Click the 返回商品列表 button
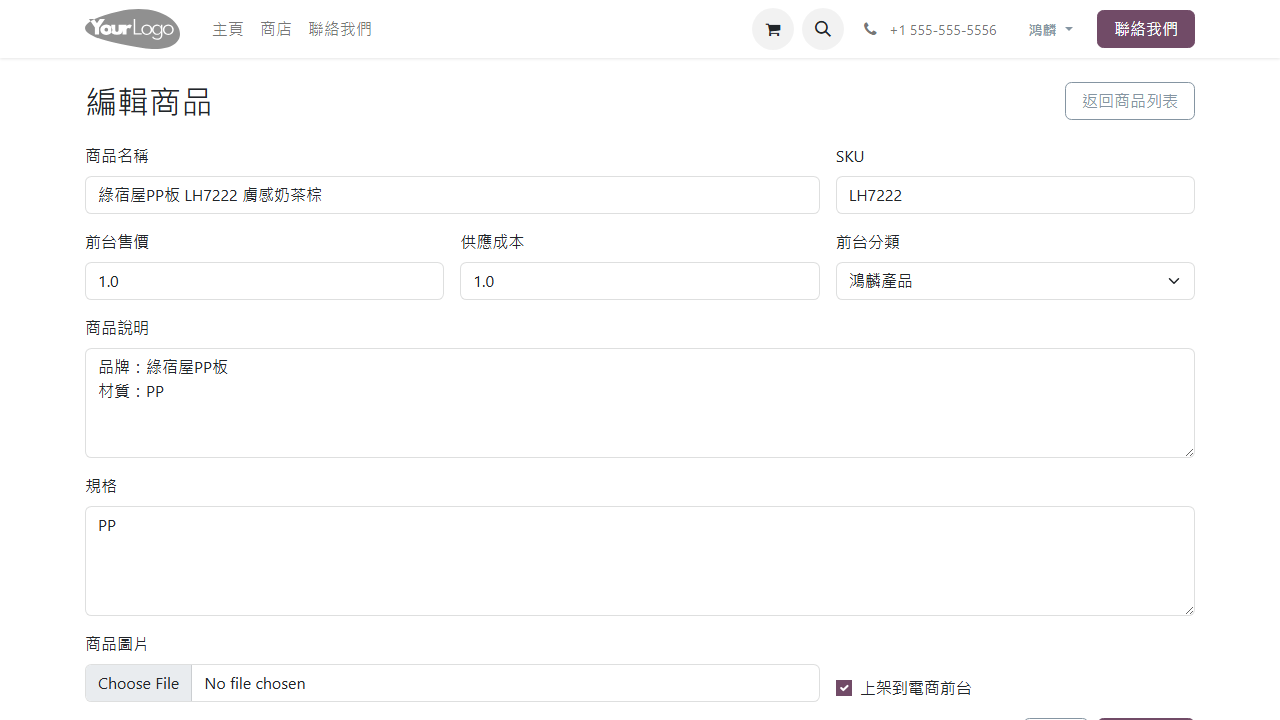The image size is (1280, 720). (x=1130, y=101)
